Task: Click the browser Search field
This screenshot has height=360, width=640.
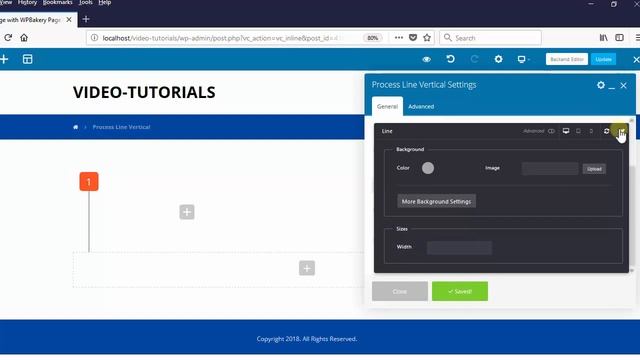Action: [491, 38]
